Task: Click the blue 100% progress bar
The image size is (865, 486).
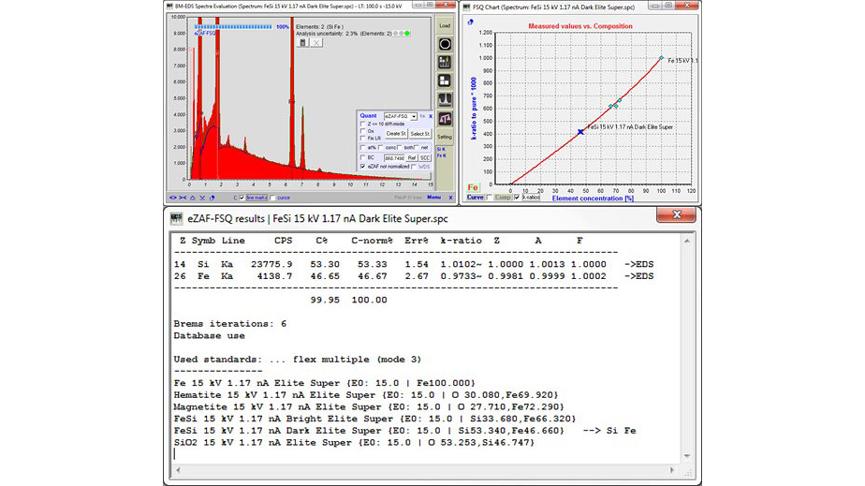Action: pyautogui.click(x=233, y=26)
